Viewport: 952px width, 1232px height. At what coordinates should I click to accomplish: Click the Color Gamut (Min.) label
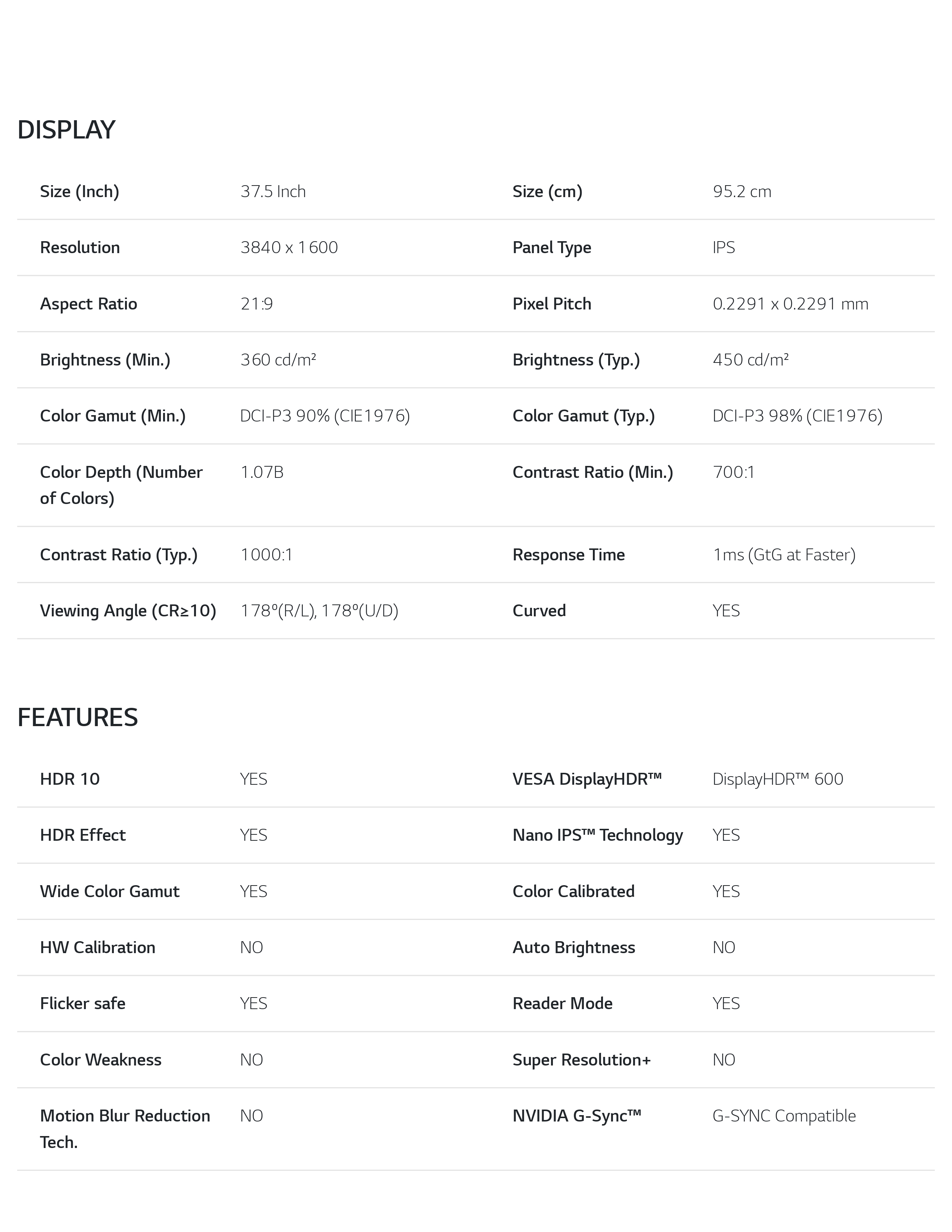pyautogui.click(x=113, y=416)
